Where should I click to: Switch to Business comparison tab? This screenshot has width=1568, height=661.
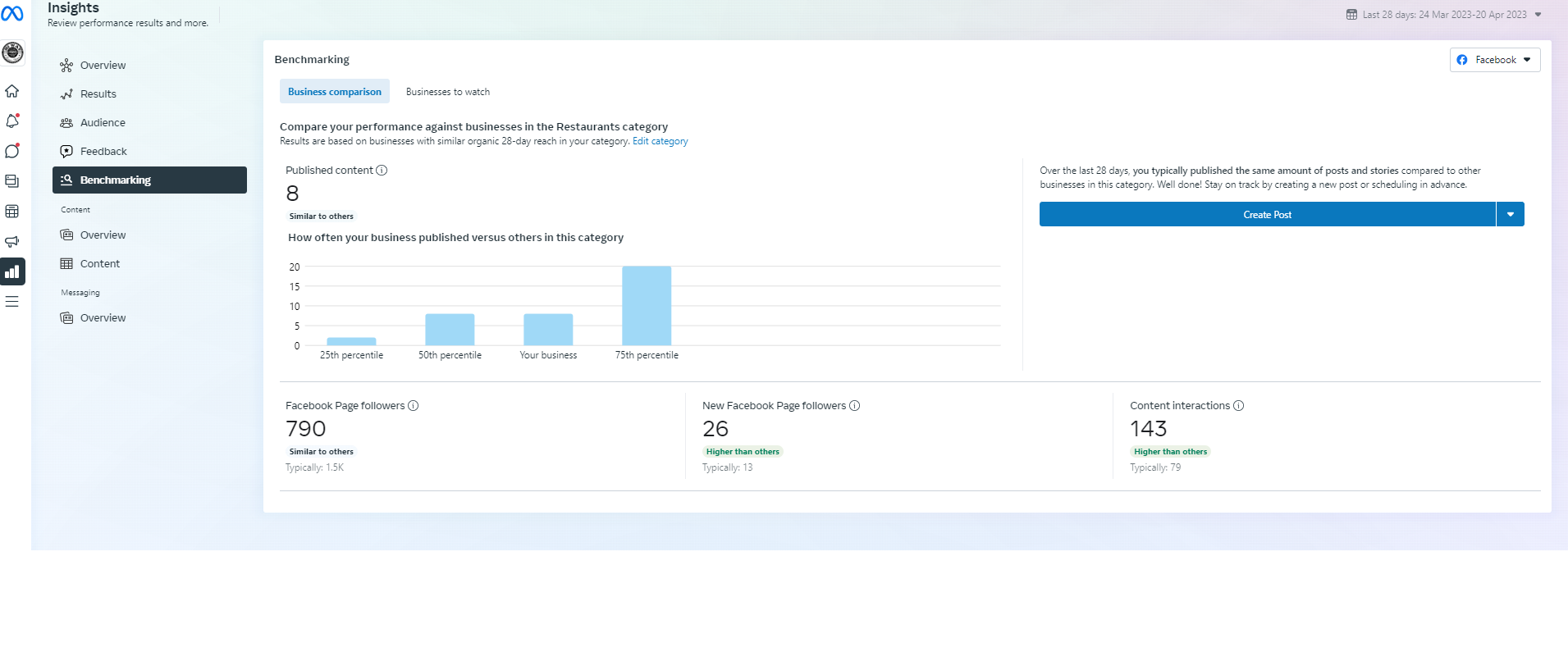click(x=335, y=92)
